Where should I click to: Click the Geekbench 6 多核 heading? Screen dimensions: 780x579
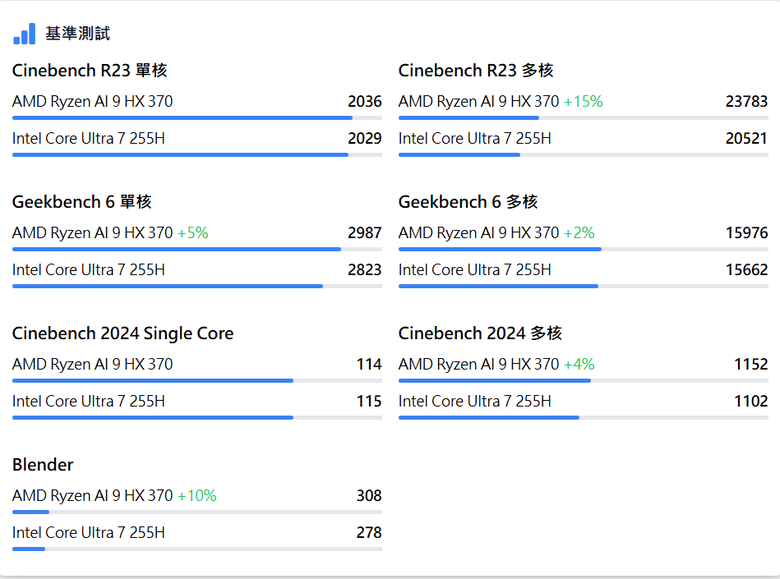468,201
